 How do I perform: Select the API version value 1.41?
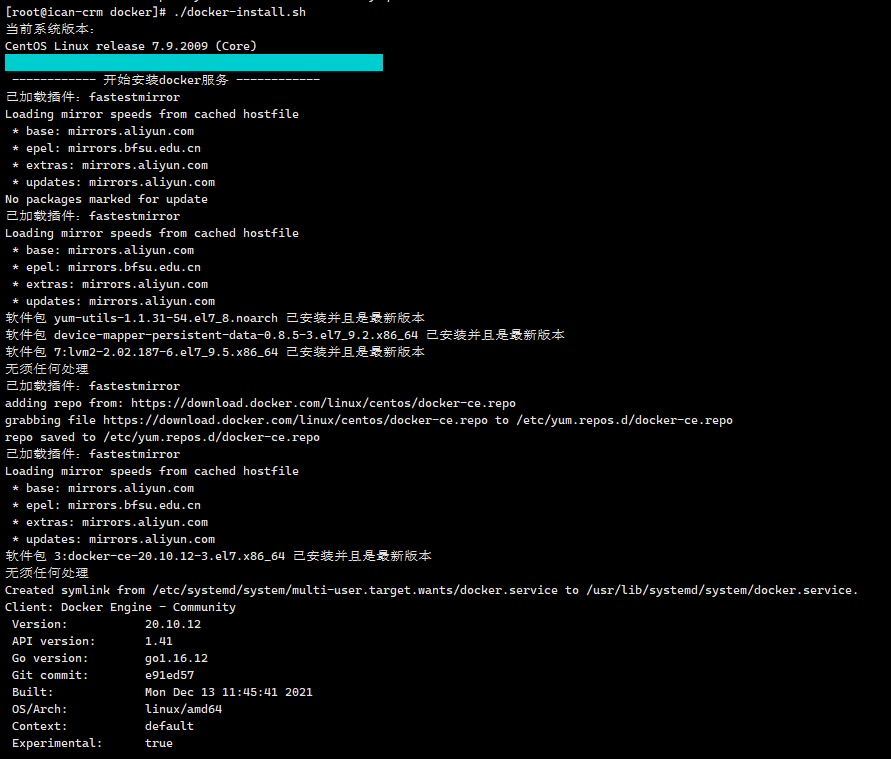point(159,641)
